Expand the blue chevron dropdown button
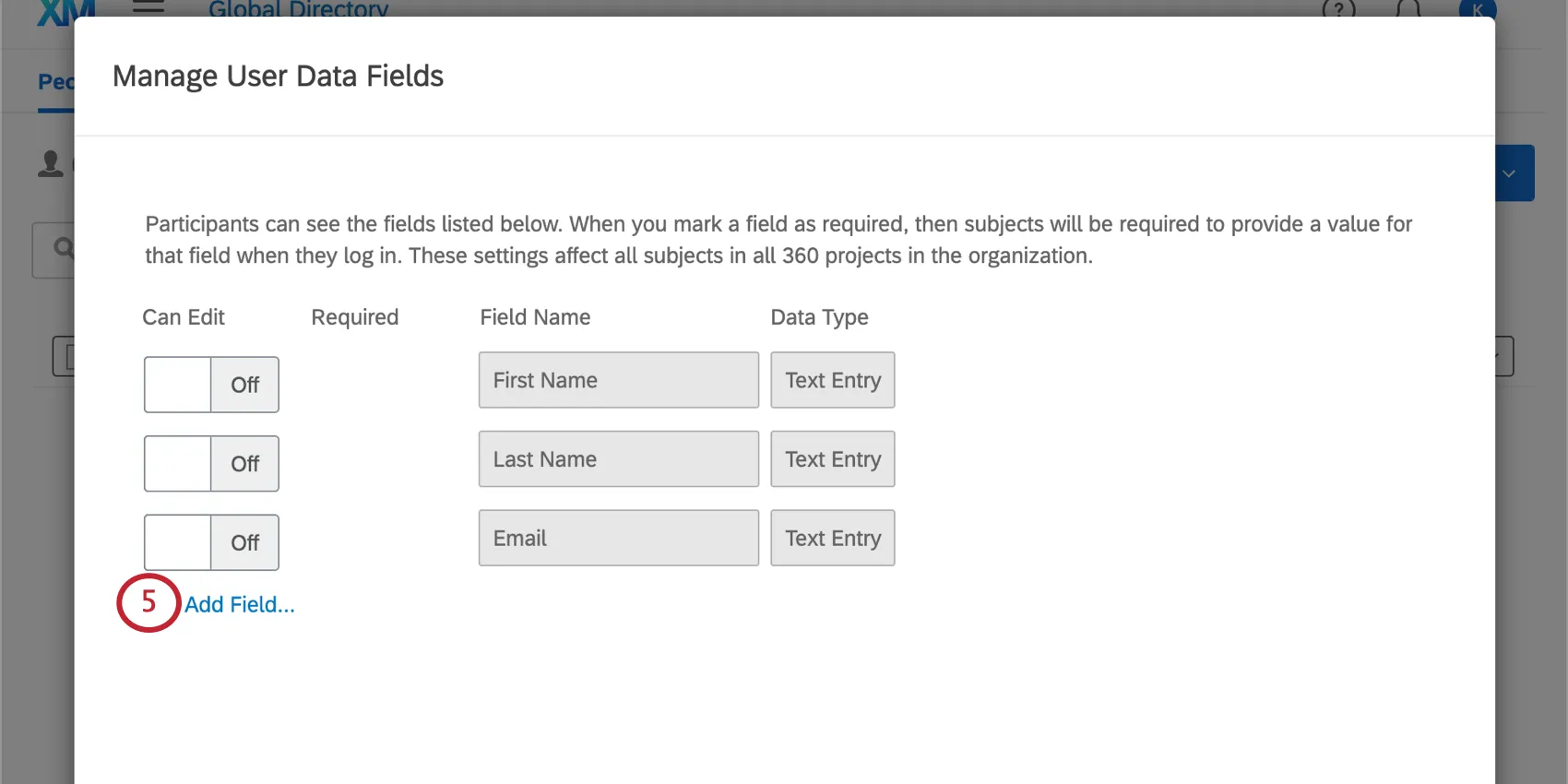The height and width of the screenshot is (784, 1568). 1513,173
